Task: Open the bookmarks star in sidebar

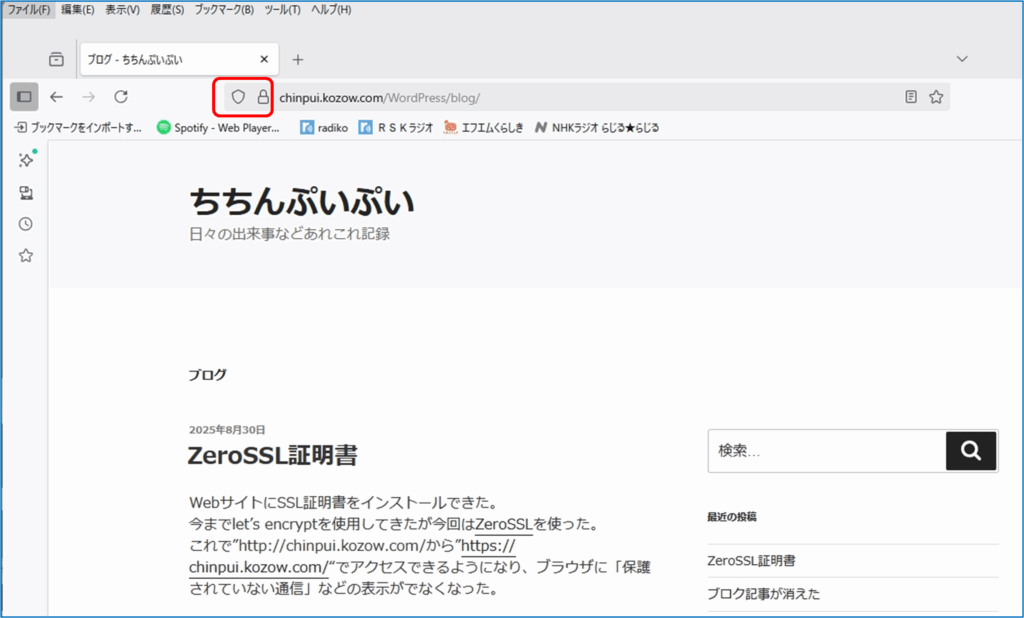Action: (x=26, y=256)
